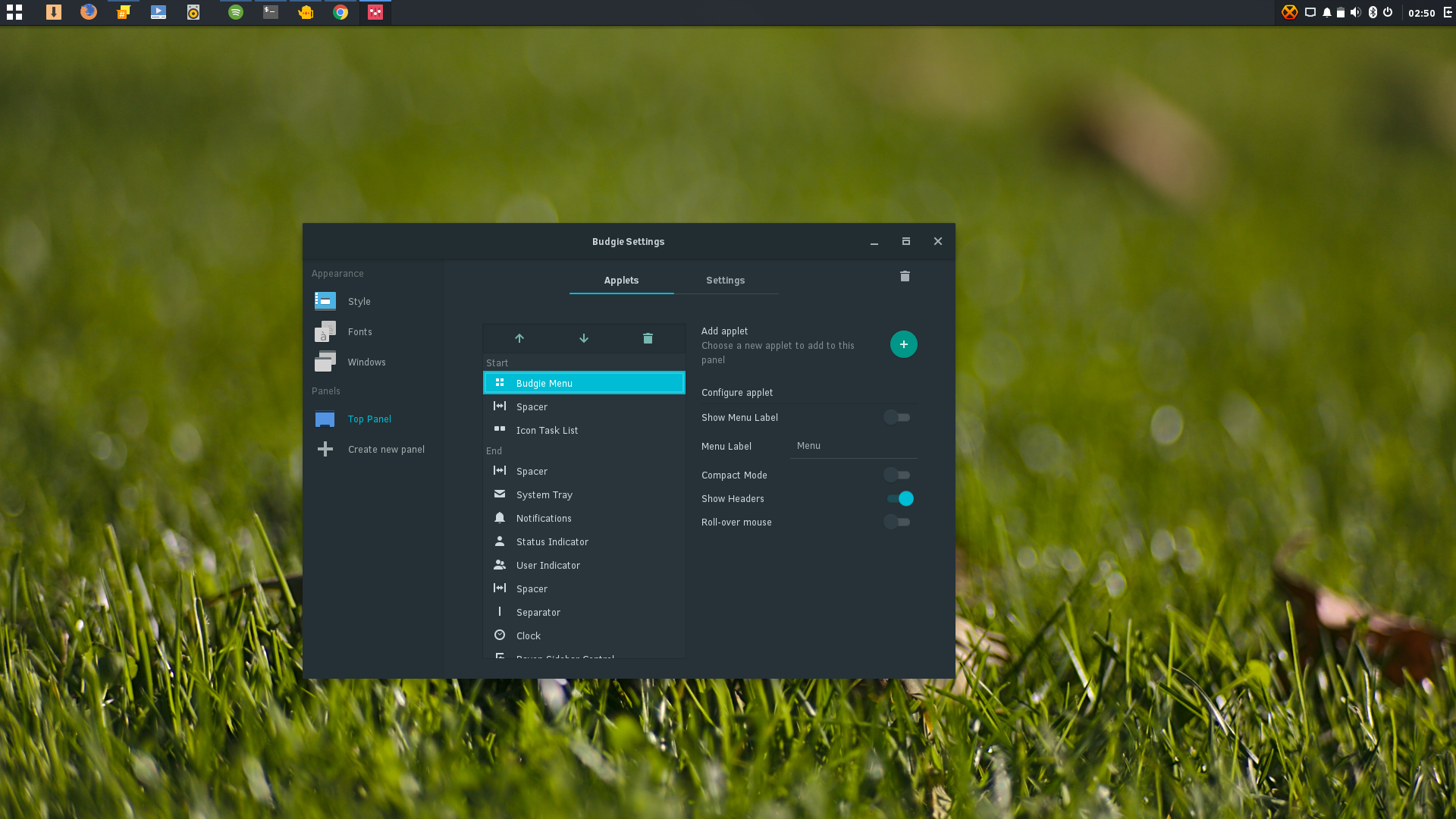
Task: Move the selected applet down with arrow
Action: (x=584, y=338)
